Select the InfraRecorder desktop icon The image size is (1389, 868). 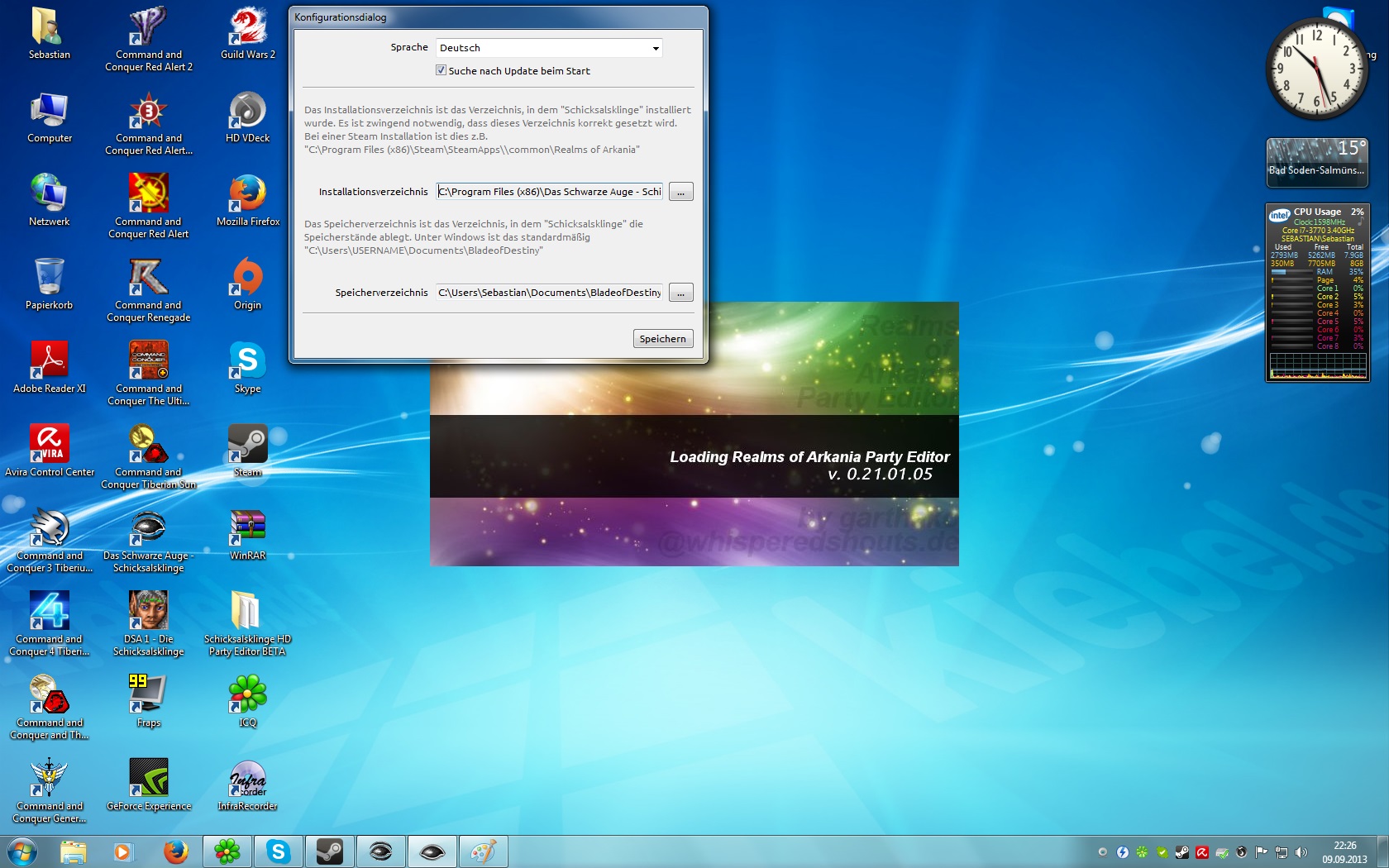pyautogui.click(x=248, y=786)
